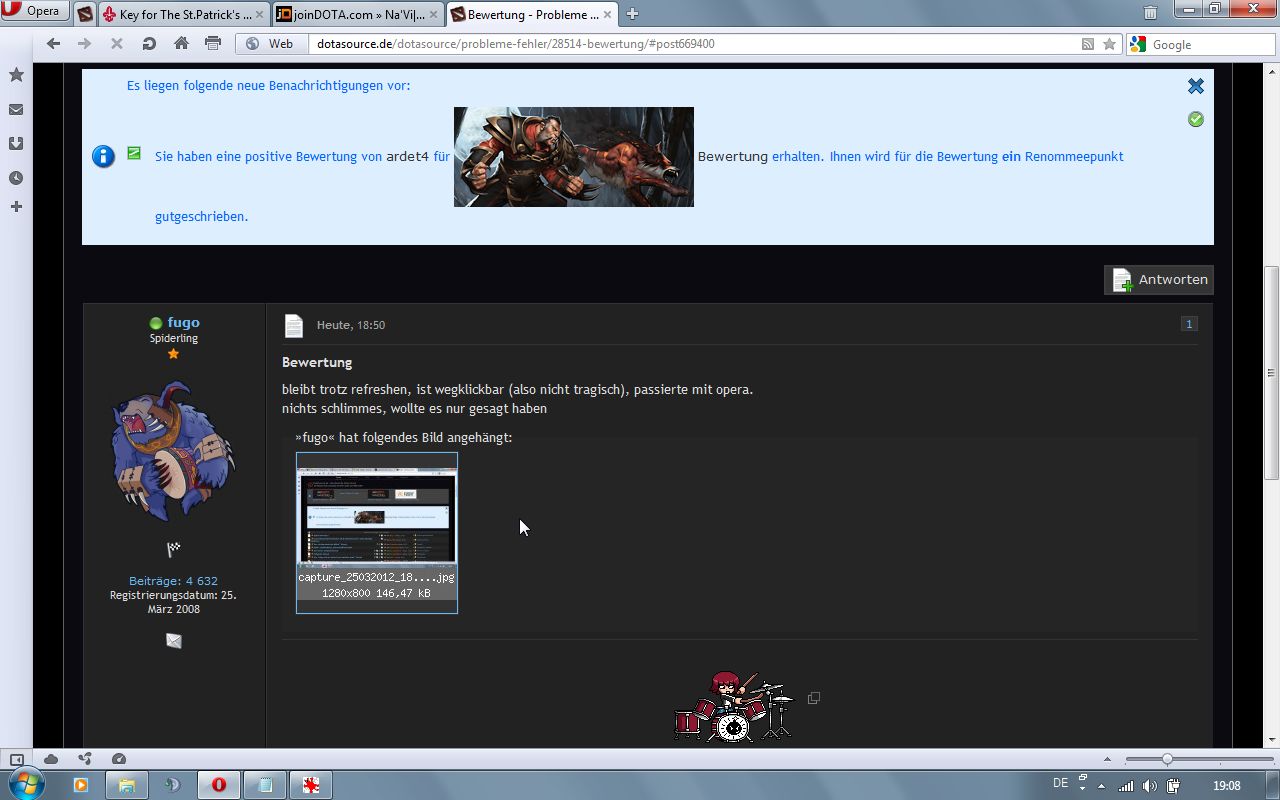Open the Downloads panel in Opera sidebar
This screenshot has width=1280, height=800.
16,143
